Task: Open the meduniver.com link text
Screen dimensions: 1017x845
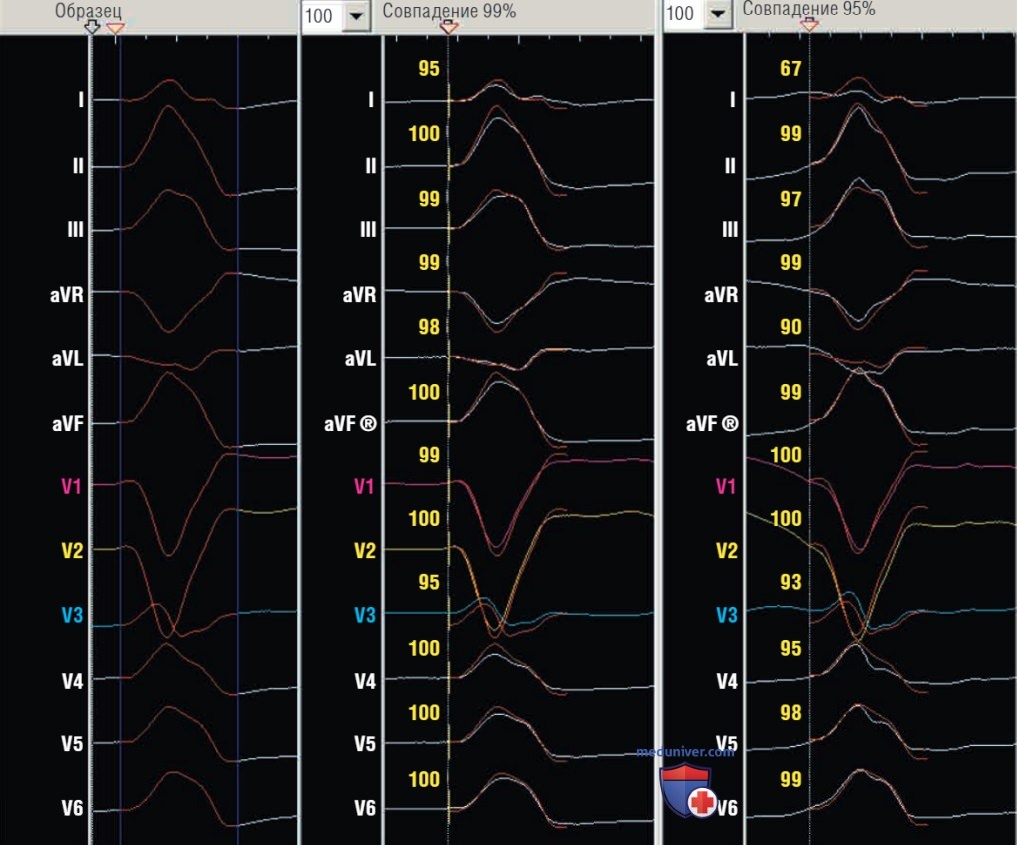Action: [x=685, y=752]
